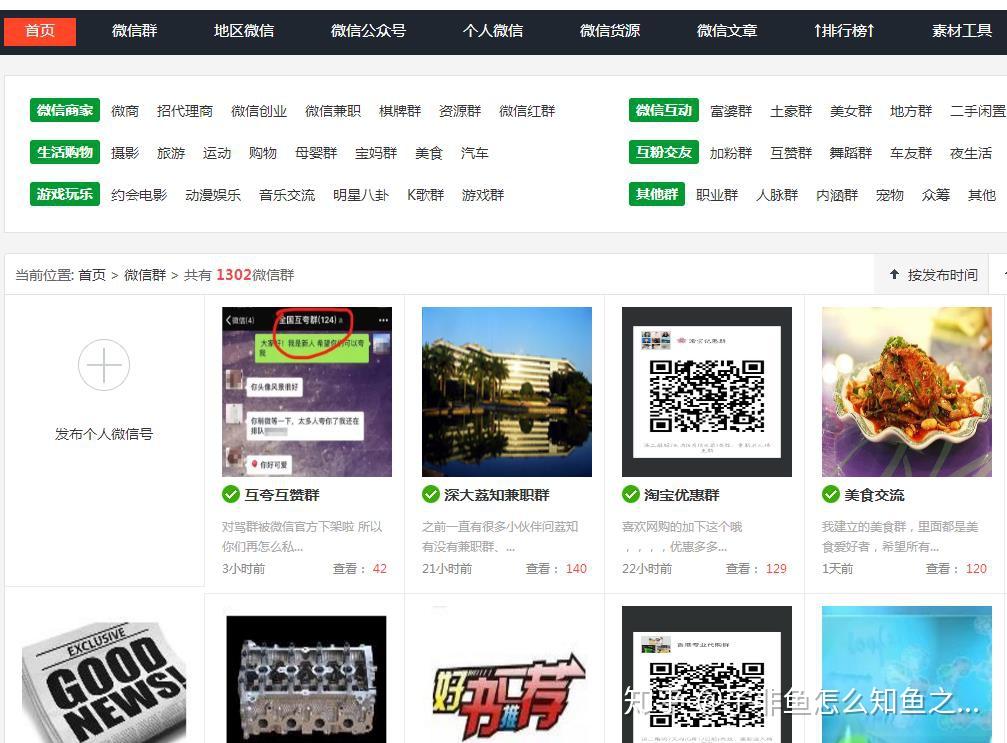1007x743 pixels.
Task: Open the 车友群 category link
Action: 911,153
